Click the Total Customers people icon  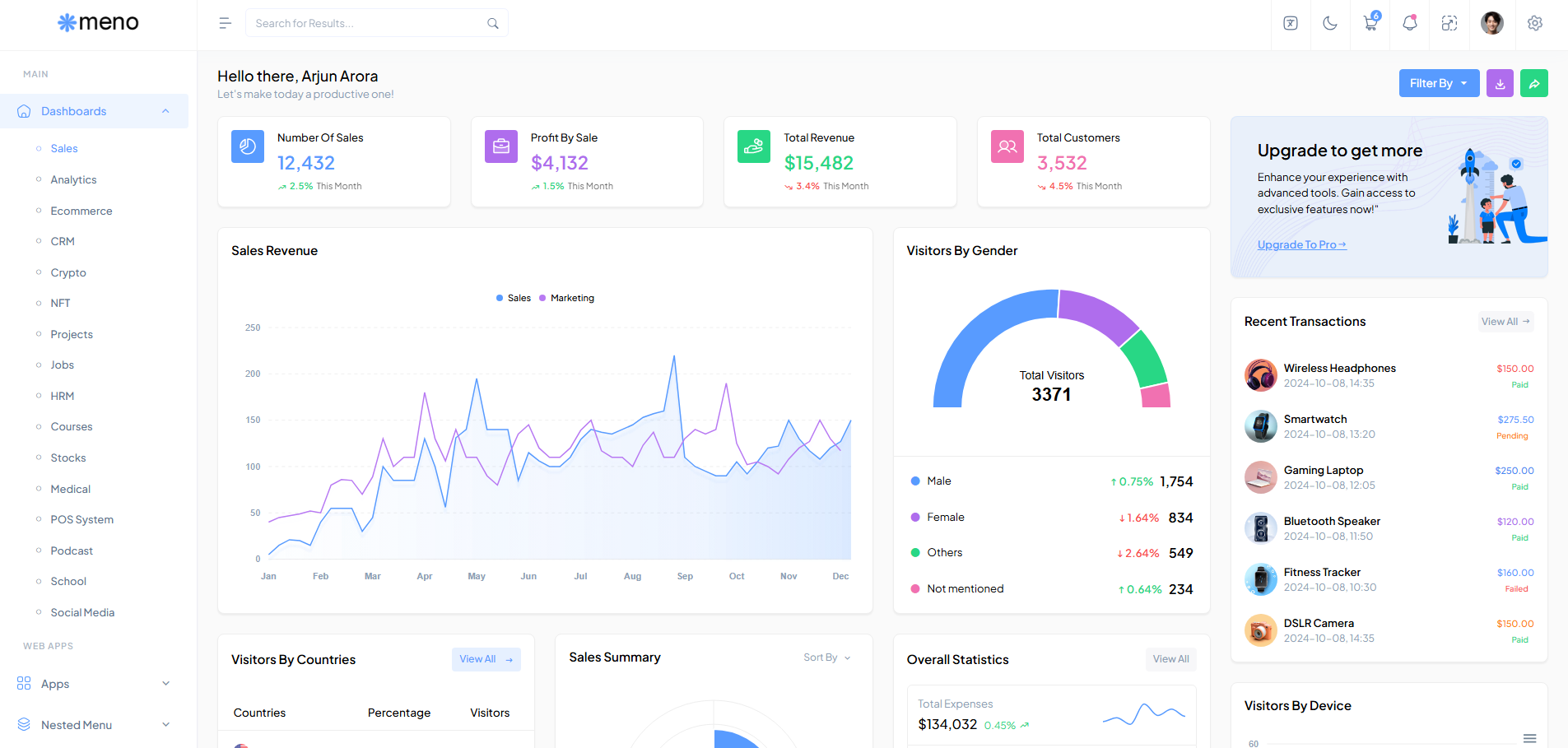point(1007,146)
